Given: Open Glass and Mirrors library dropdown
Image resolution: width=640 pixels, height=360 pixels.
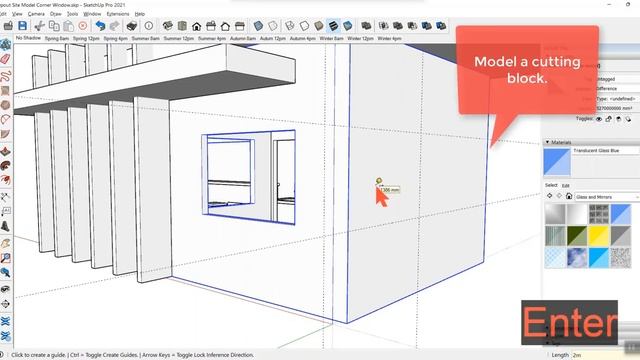Looking at the screenshot, I should pyautogui.click(x=607, y=197).
